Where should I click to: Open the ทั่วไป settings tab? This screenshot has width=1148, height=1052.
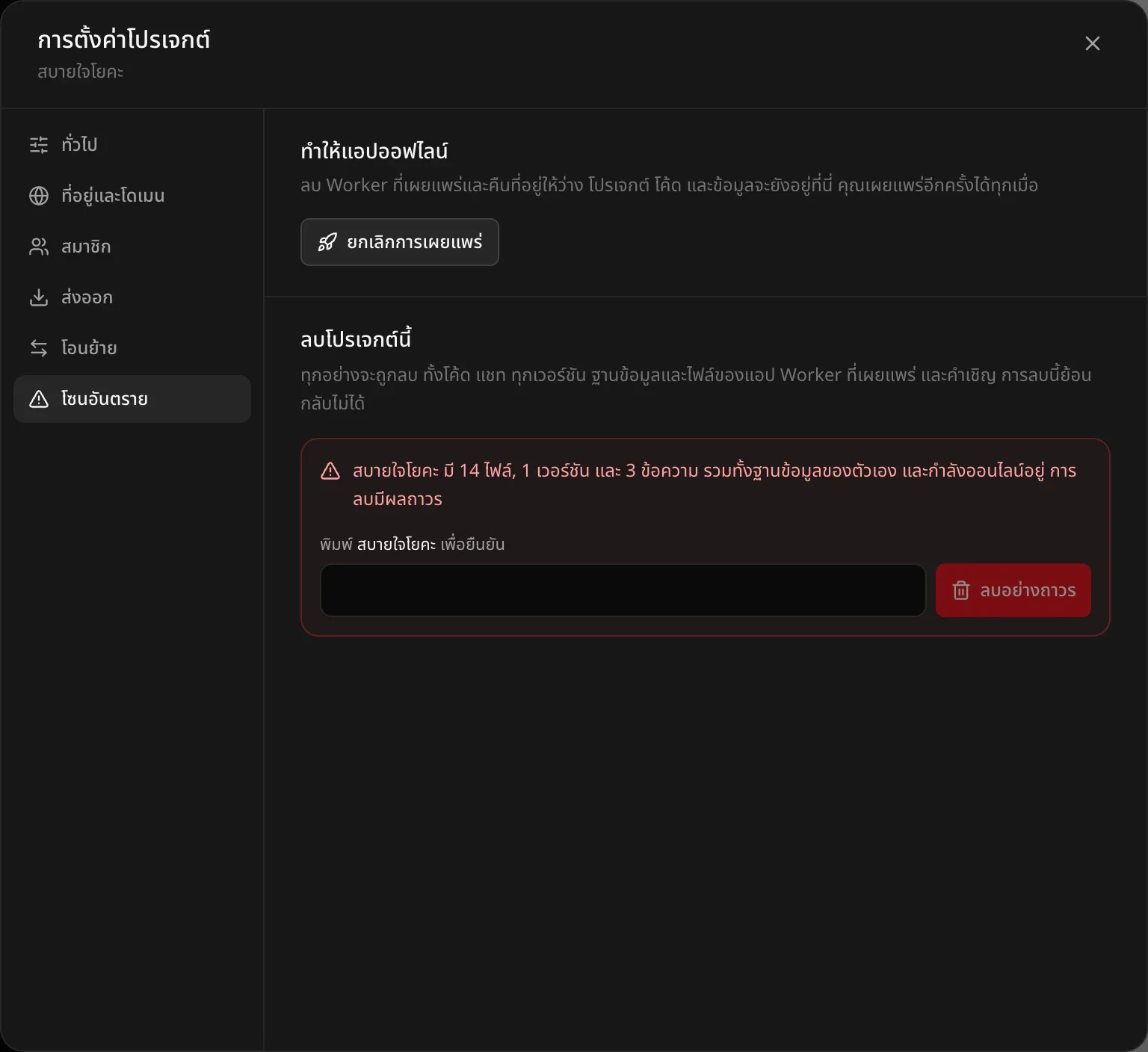[132, 144]
